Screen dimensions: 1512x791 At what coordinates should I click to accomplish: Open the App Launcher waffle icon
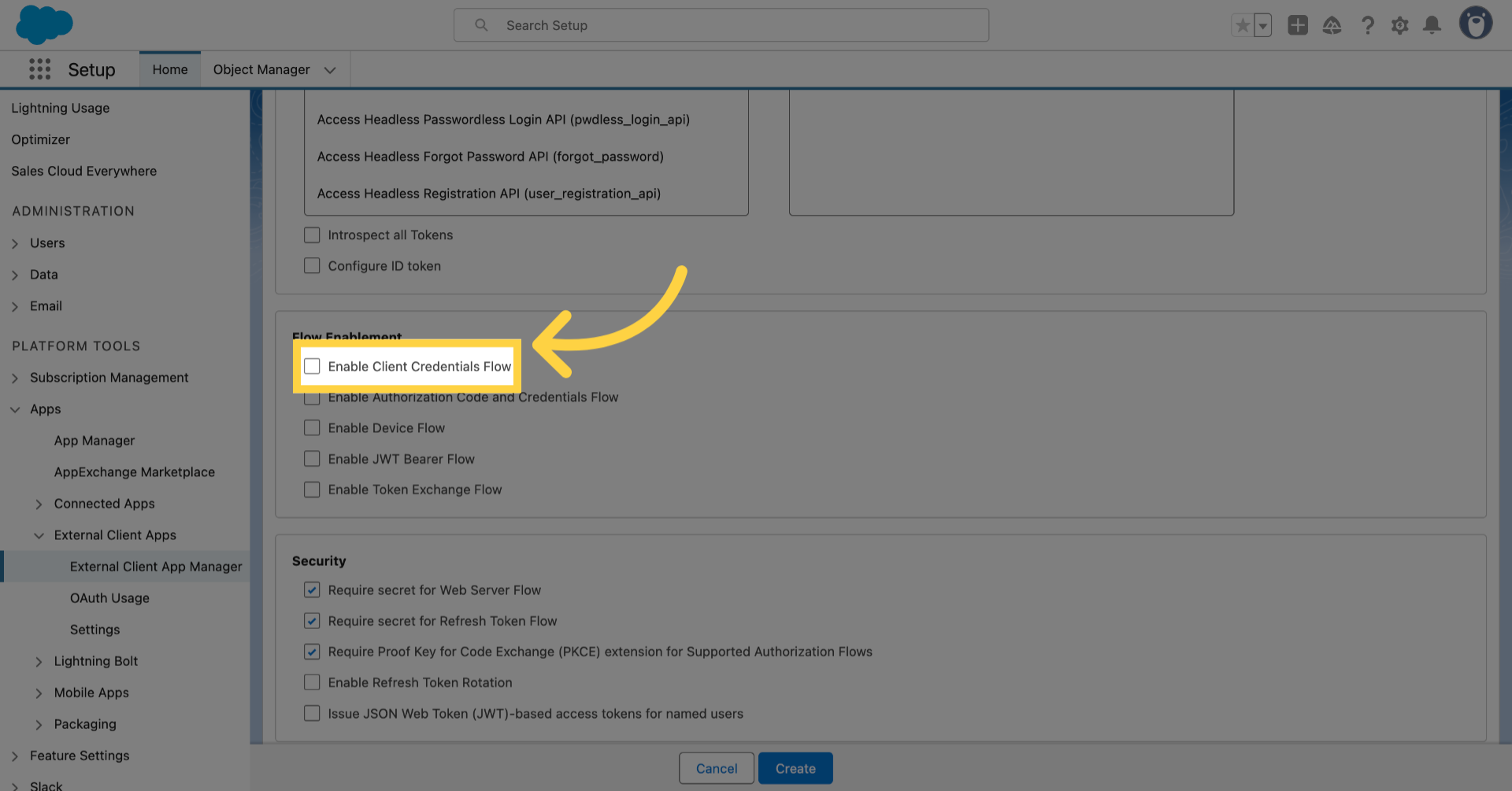pos(39,69)
